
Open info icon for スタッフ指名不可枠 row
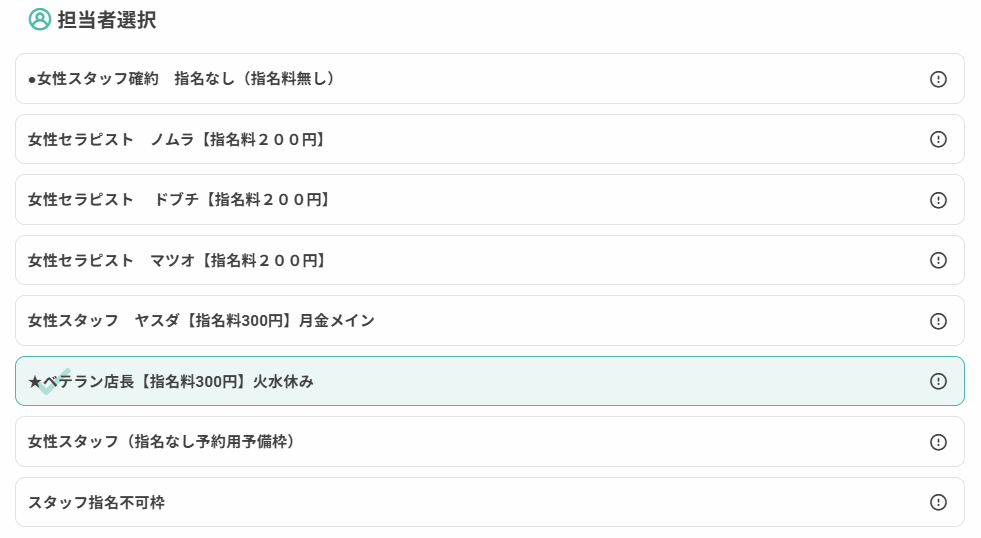[x=938, y=502]
